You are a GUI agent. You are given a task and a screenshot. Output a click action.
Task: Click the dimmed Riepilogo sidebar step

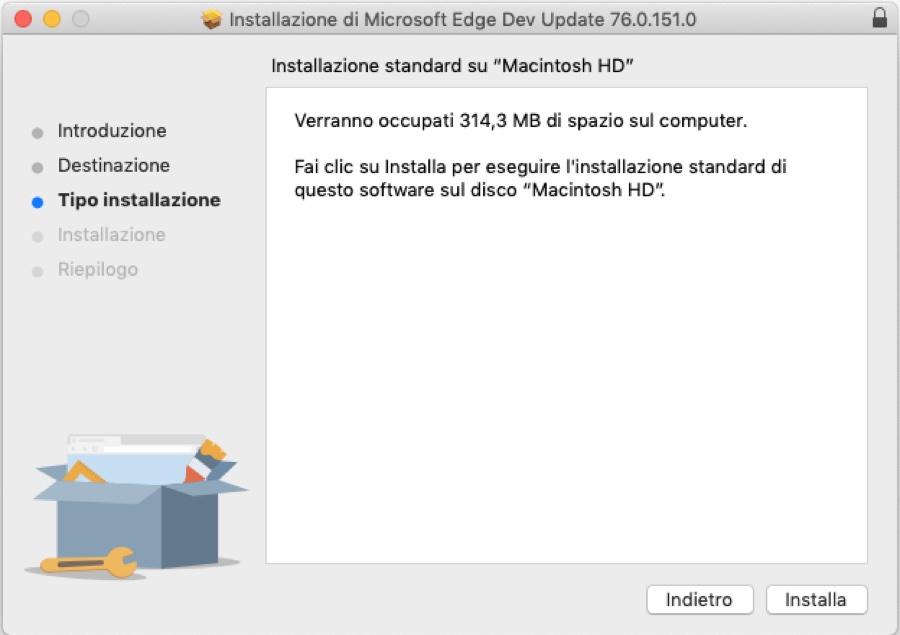(x=98, y=270)
